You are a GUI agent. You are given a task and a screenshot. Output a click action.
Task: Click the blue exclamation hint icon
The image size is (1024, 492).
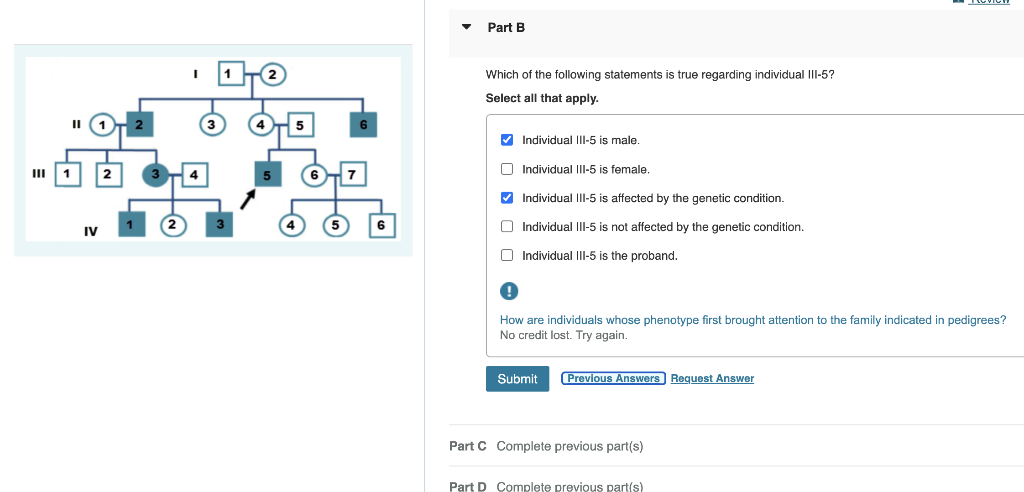coord(510,293)
